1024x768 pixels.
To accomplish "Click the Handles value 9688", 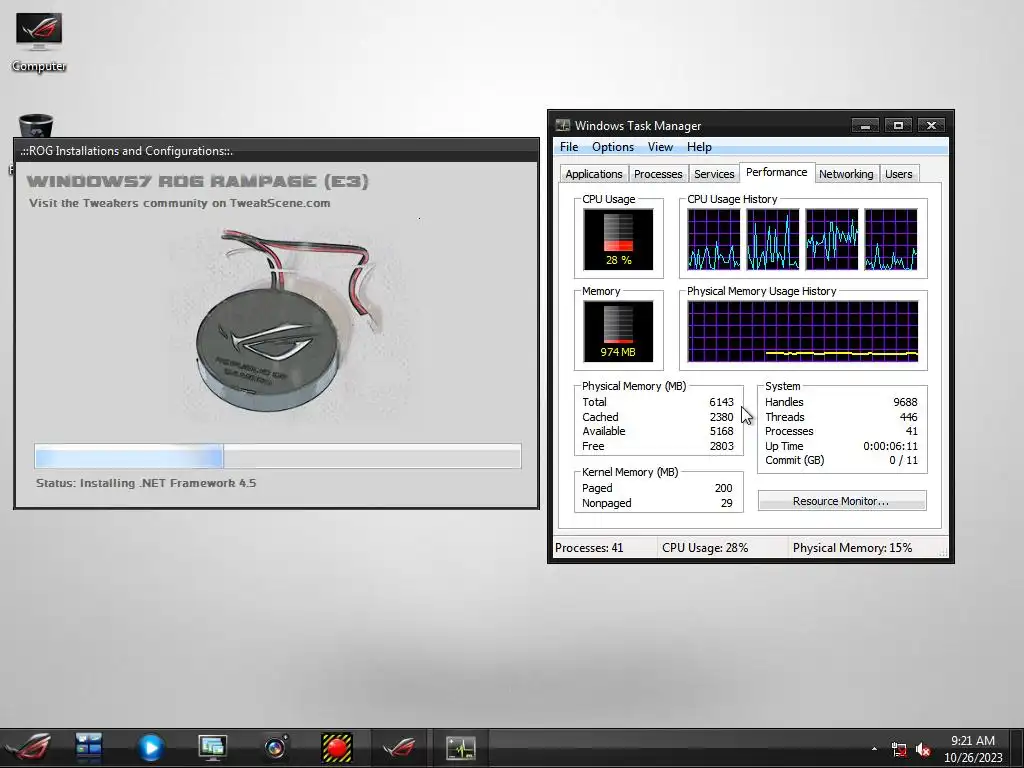I will pos(905,402).
